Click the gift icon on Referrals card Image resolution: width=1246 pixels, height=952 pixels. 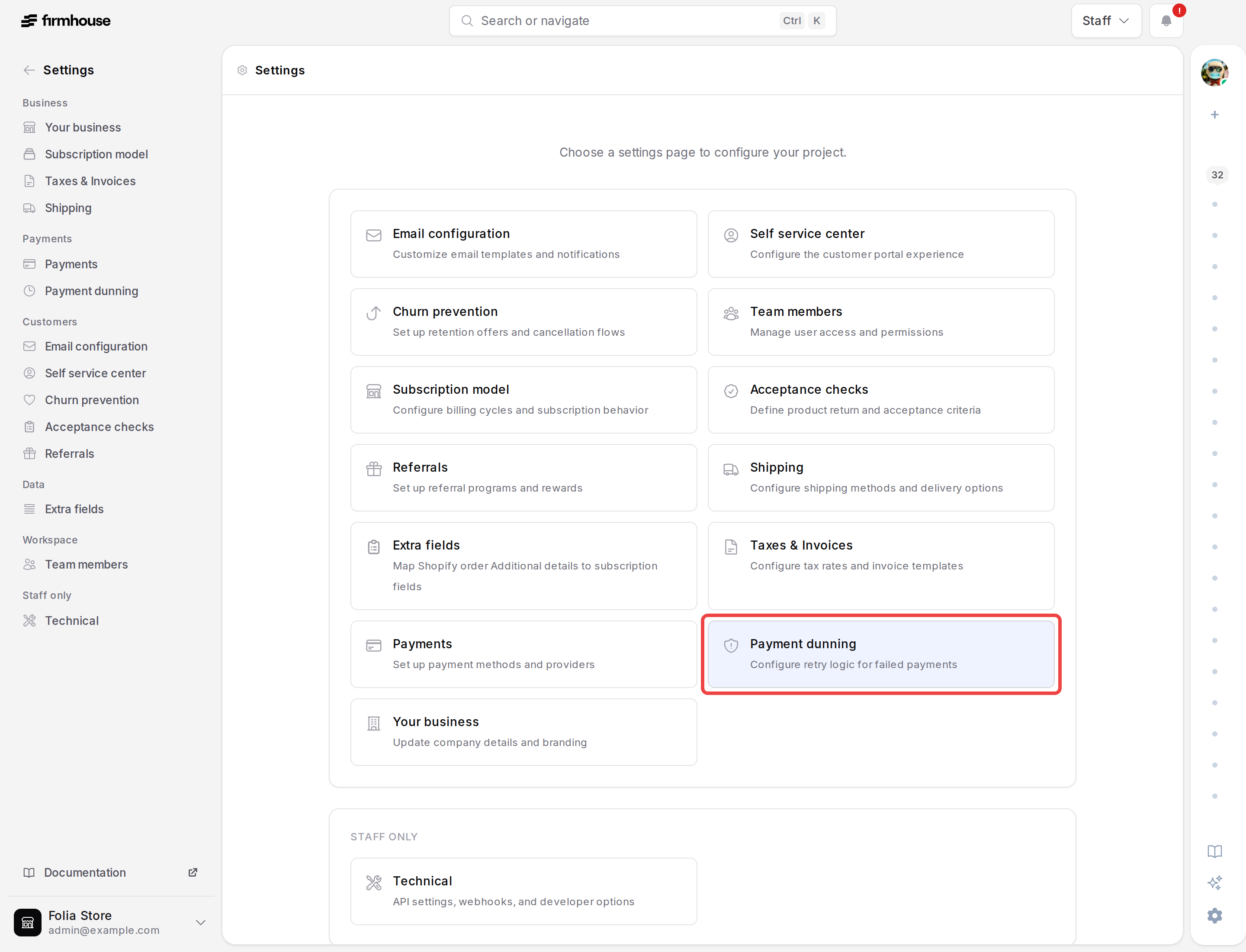click(374, 469)
